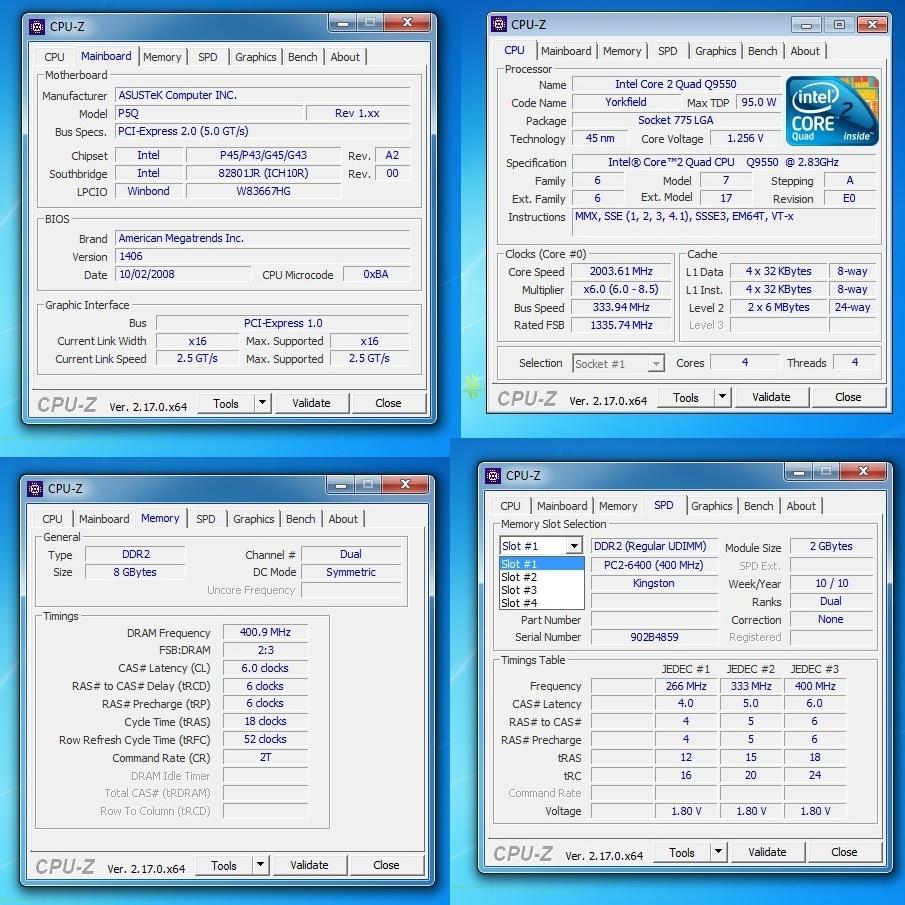Viewport: 905px width, 905px height.
Task: Click the Intel Core 2 Quad logo in CPU window
Action: (832, 111)
